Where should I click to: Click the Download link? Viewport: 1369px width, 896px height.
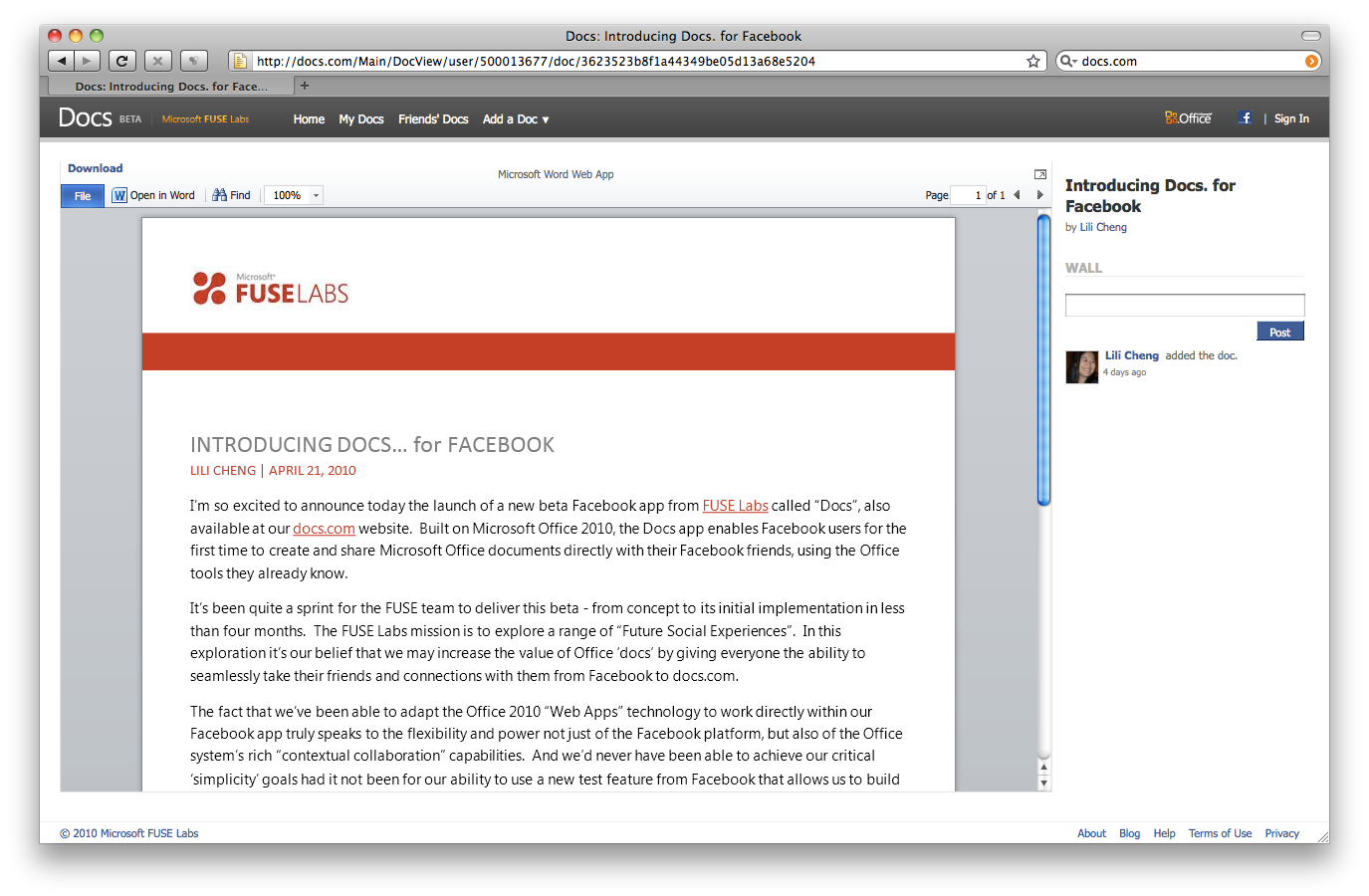point(96,168)
